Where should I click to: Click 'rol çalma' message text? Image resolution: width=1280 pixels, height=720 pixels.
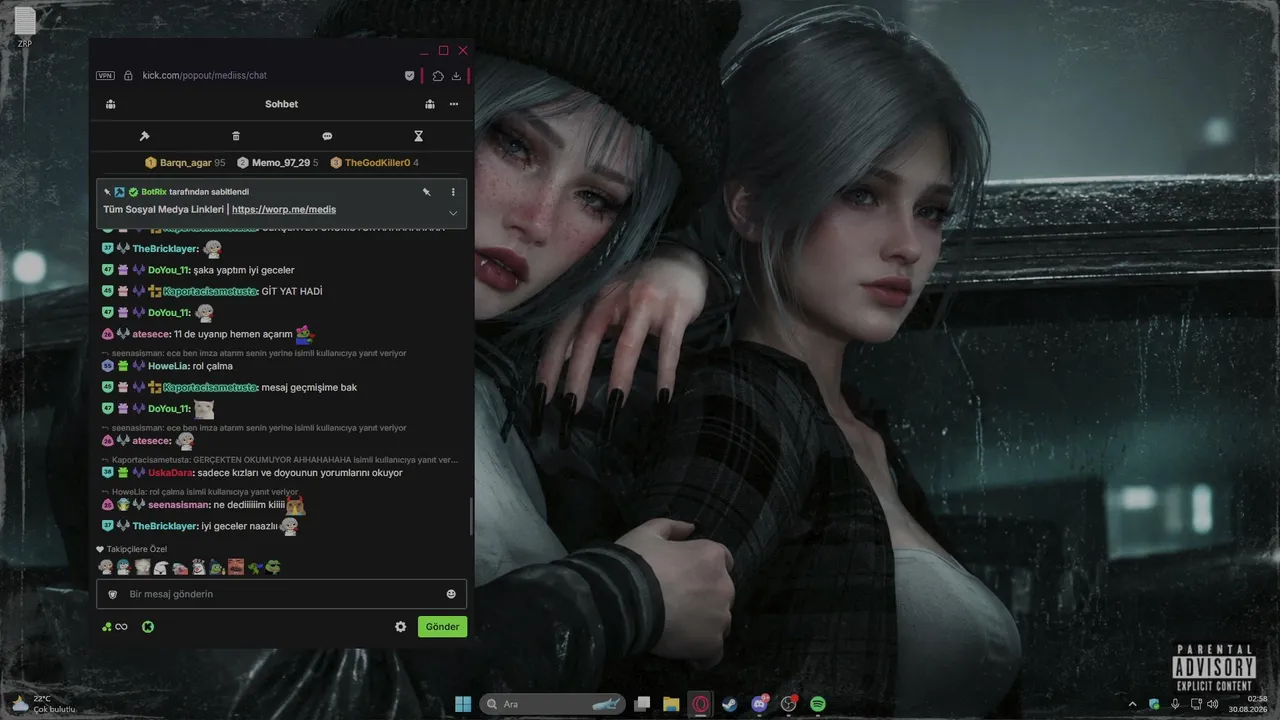pos(213,366)
